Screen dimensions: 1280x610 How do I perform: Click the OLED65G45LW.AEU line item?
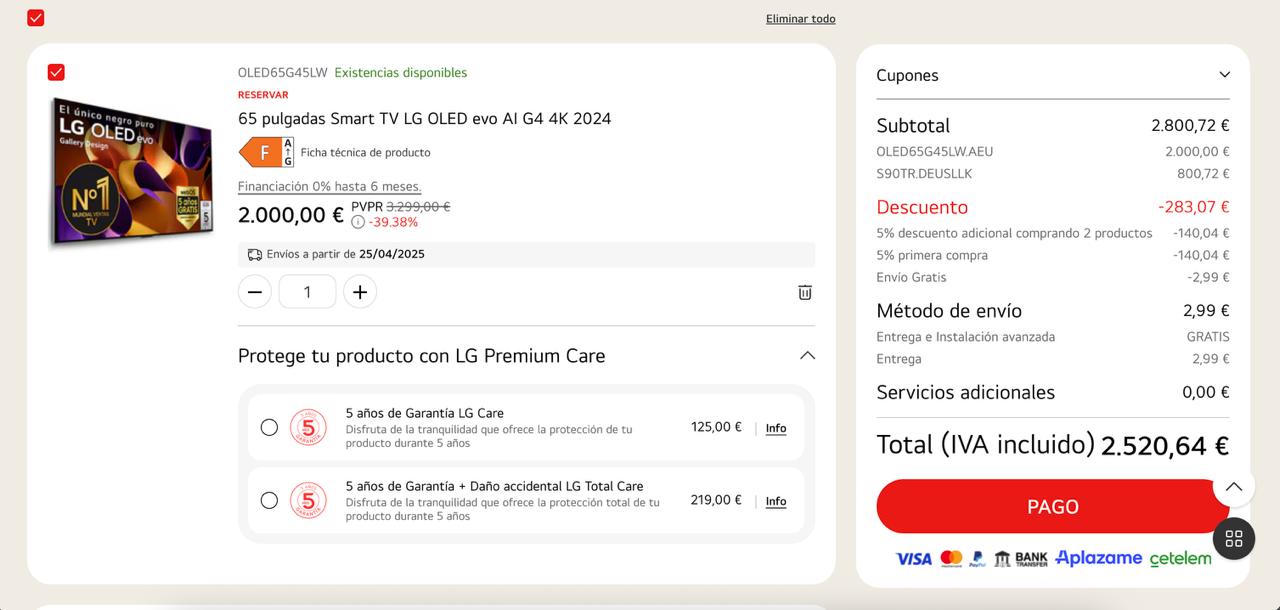click(x=1053, y=152)
